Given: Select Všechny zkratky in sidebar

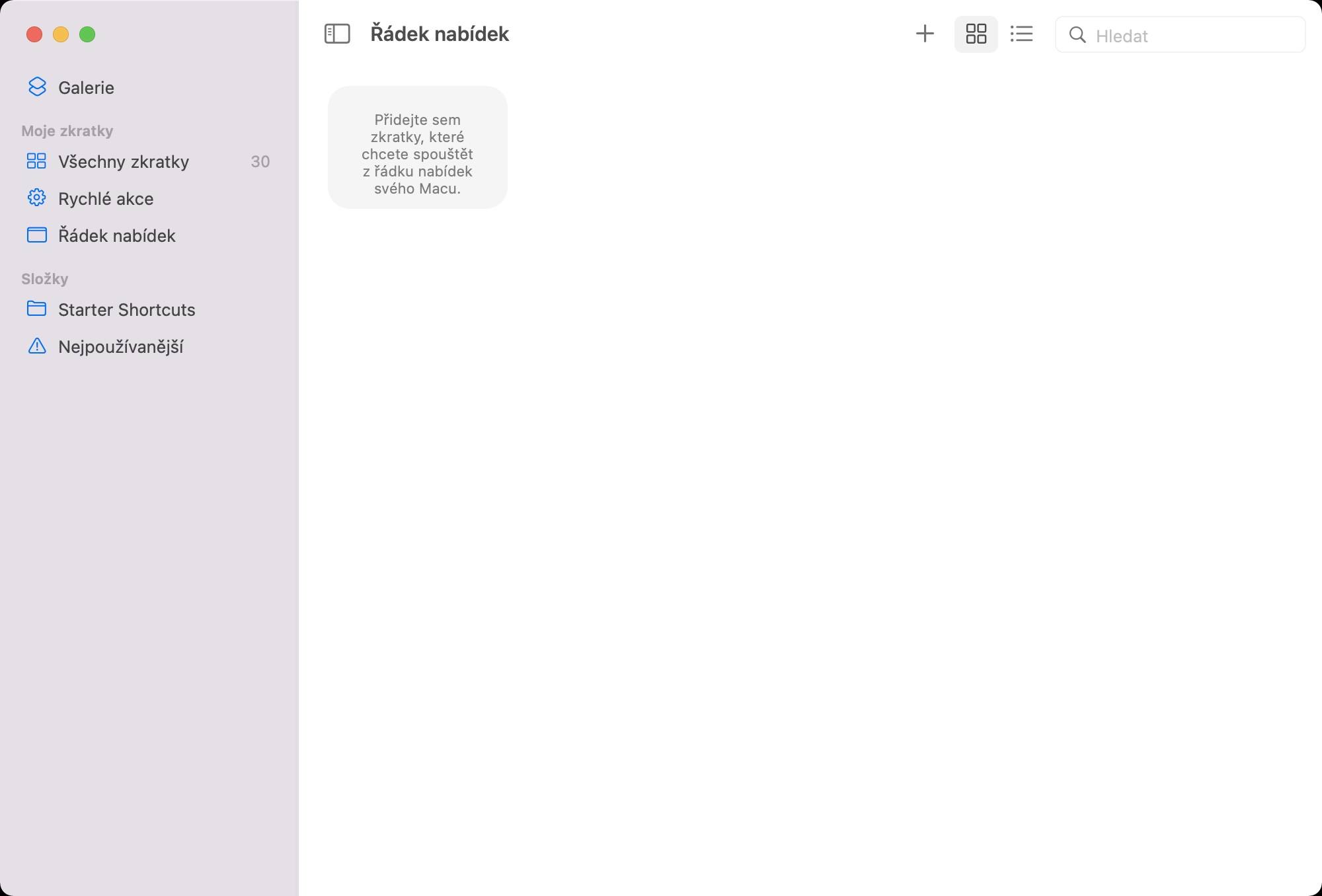Looking at the screenshot, I should click(124, 162).
